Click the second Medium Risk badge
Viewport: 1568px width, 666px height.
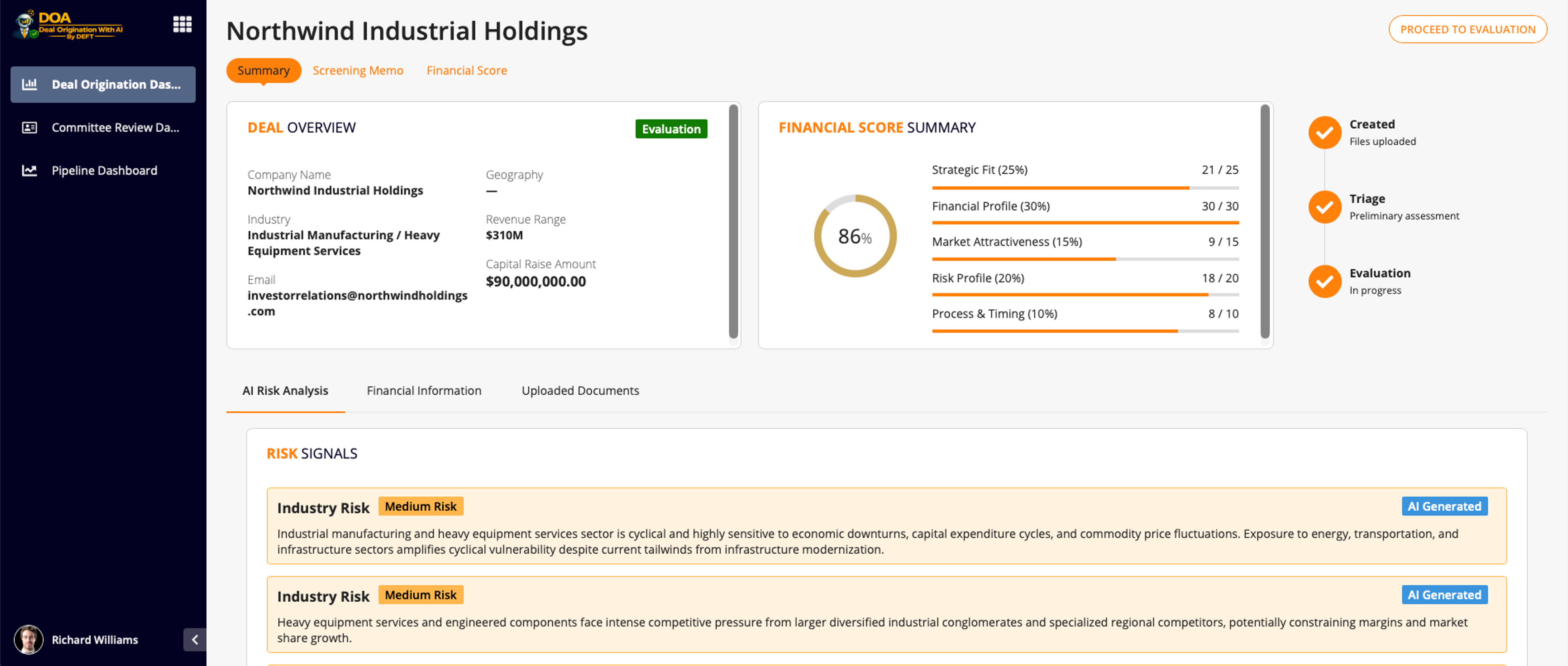coord(421,595)
